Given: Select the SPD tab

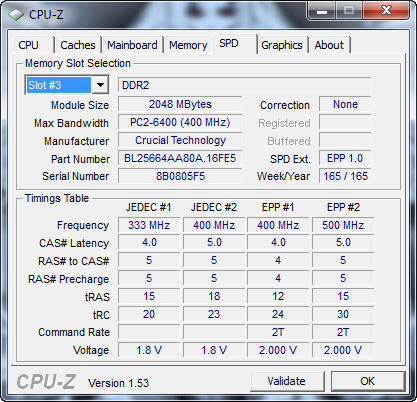Looking at the screenshot, I should (x=229, y=43).
